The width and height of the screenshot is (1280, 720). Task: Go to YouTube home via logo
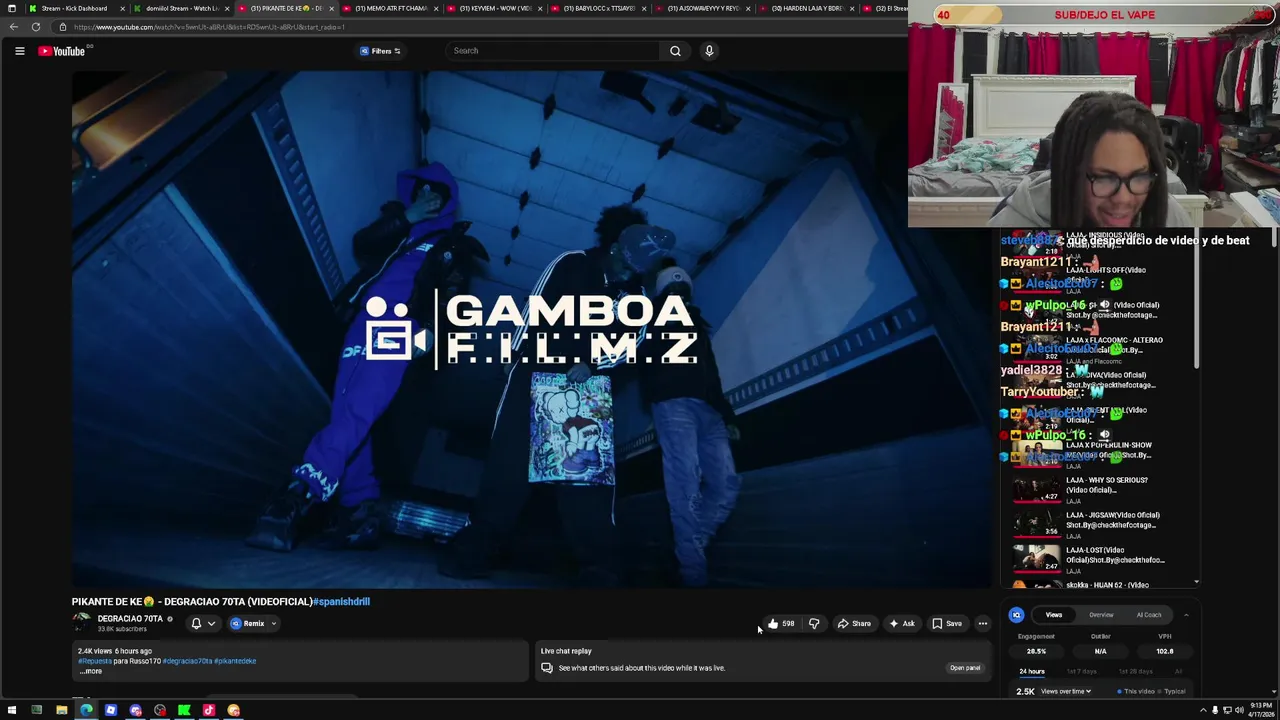point(61,51)
